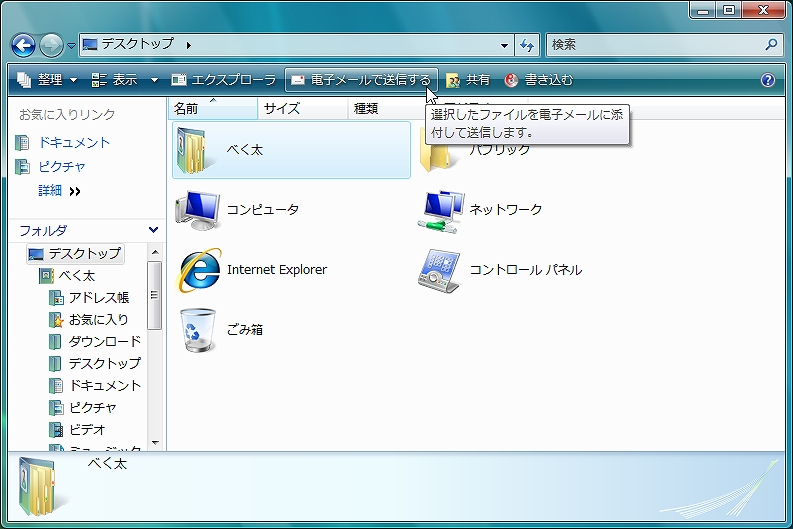Sort by the 種類 column header

point(385,108)
